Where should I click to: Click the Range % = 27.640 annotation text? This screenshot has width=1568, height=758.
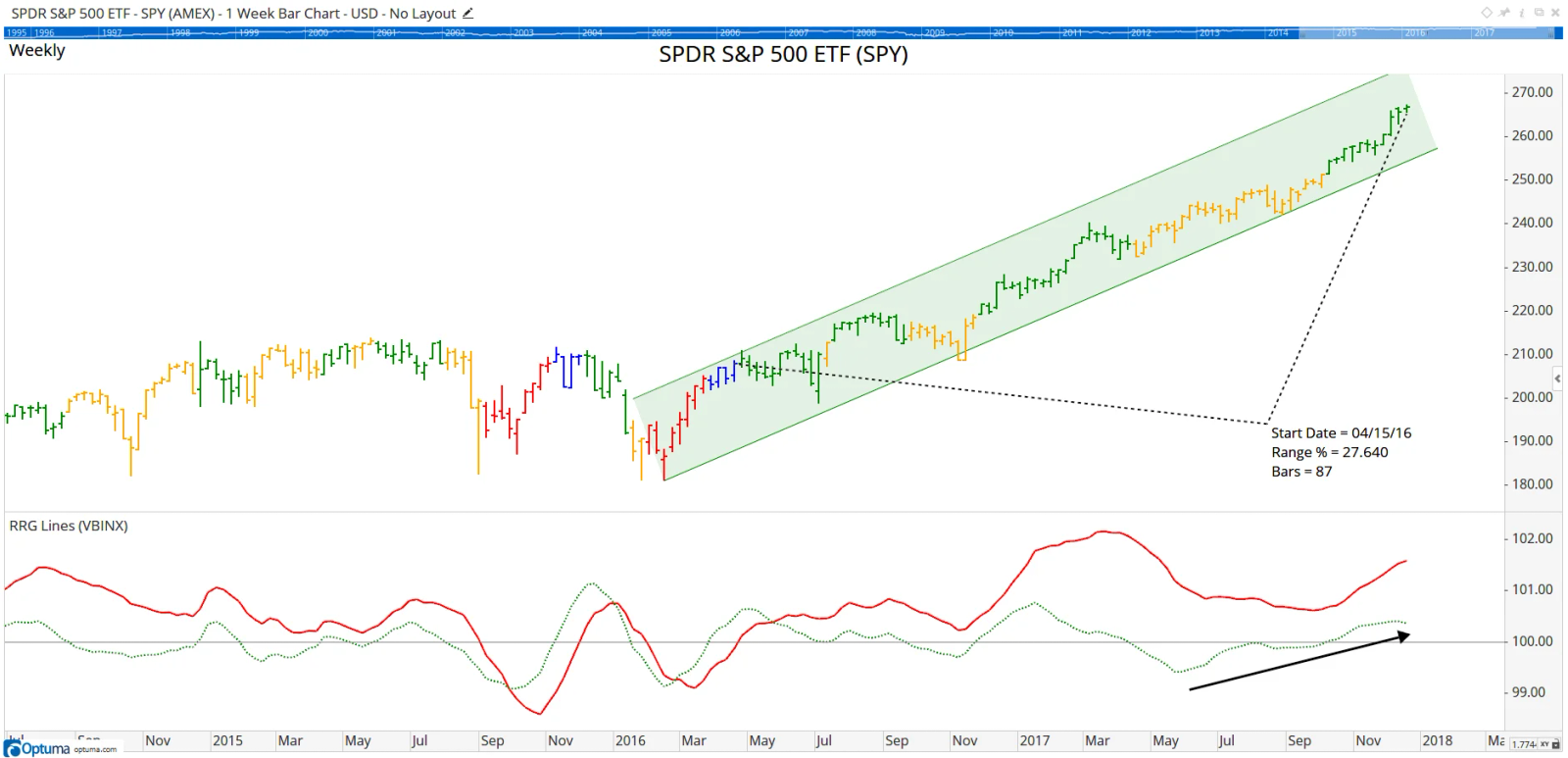1329,452
